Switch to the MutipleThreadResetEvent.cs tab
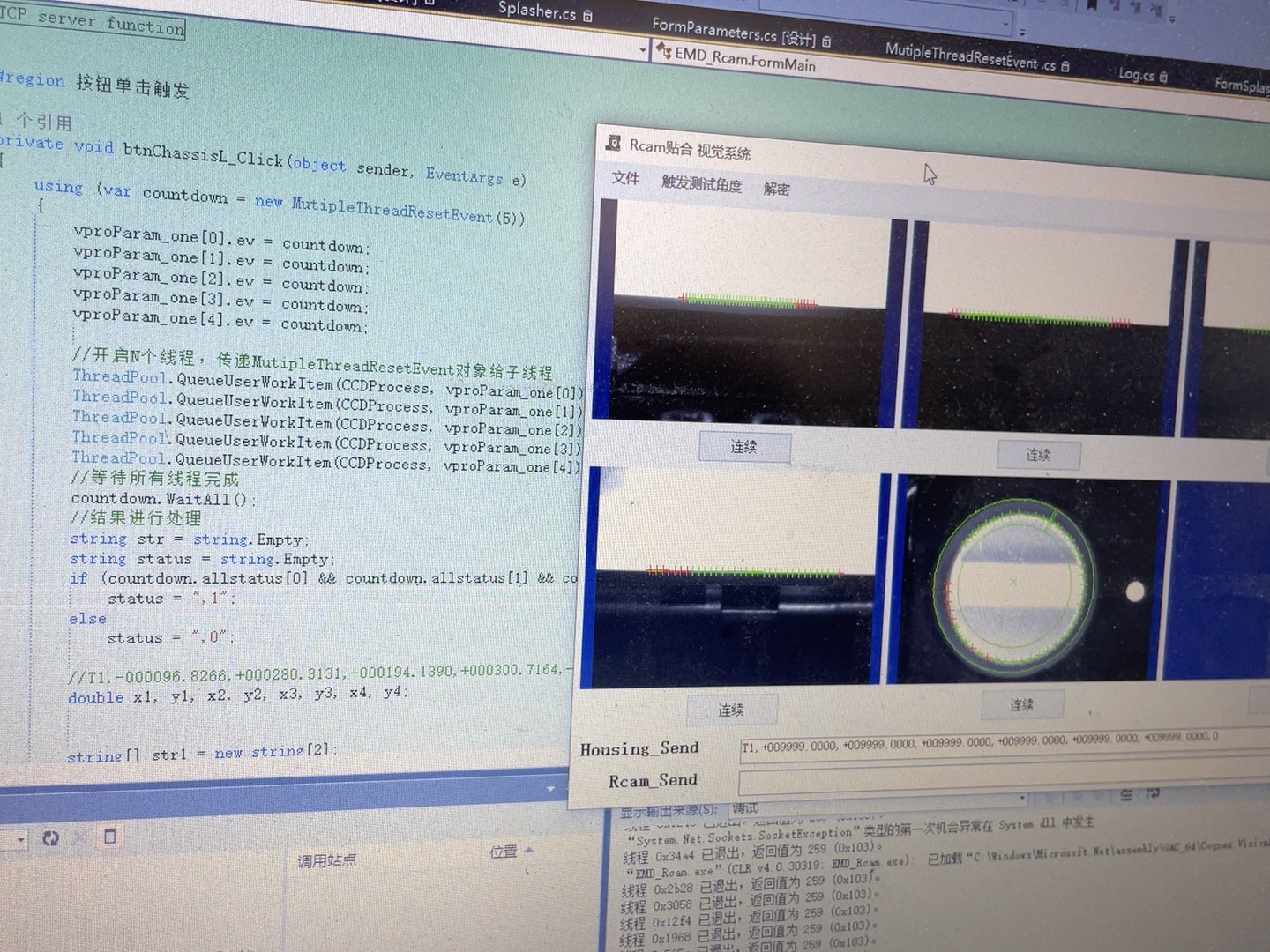The width and height of the screenshot is (1270, 952). click(x=977, y=58)
